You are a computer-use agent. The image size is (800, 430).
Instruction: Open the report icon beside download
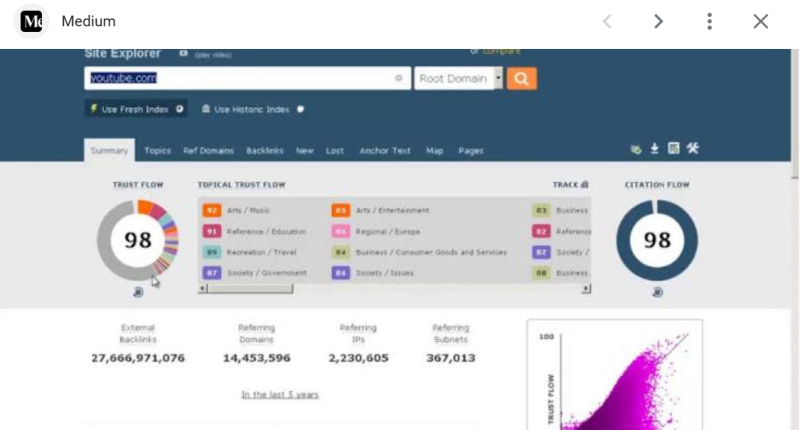click(x=673, y=148)
